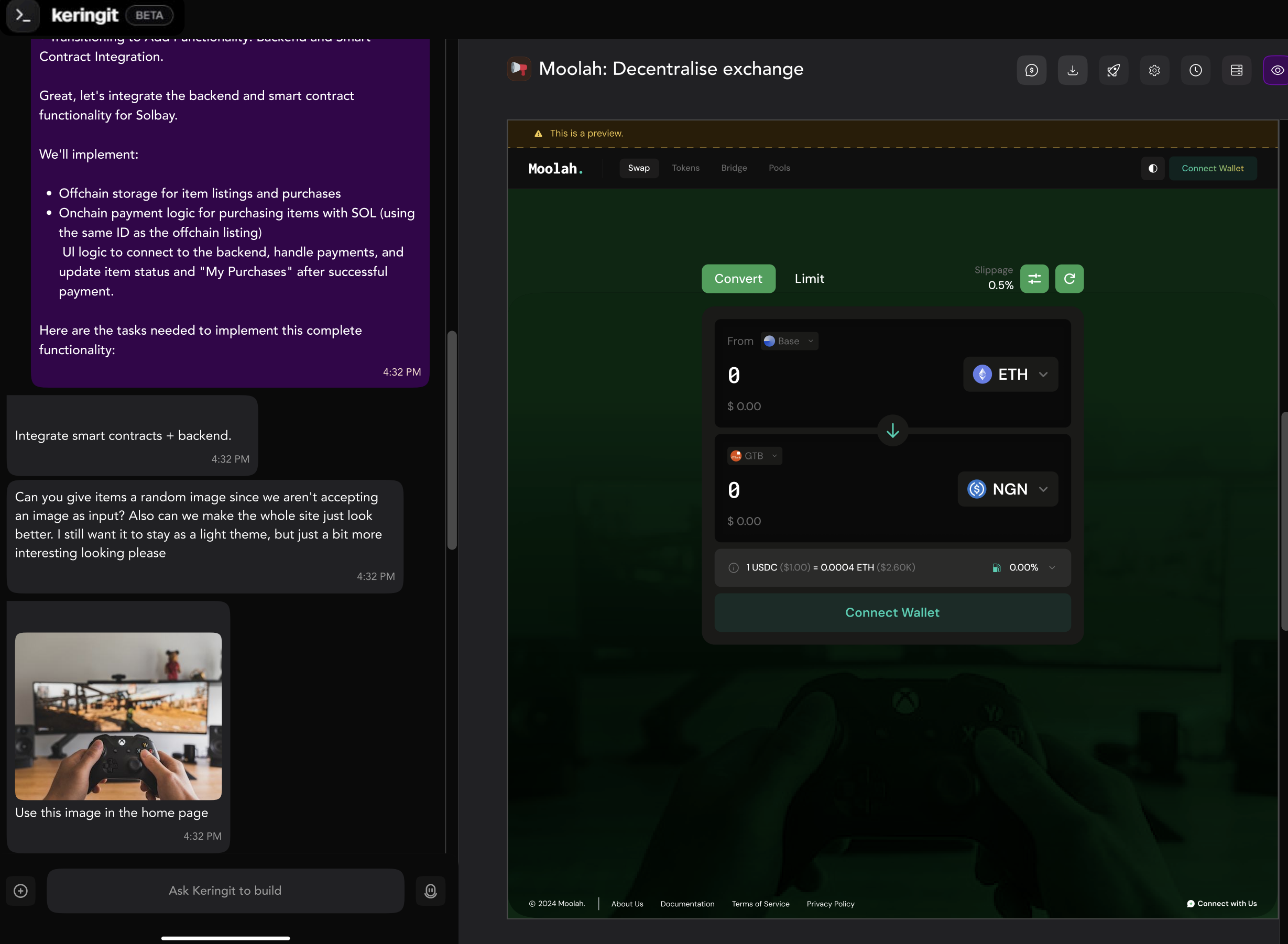
Task: Open the Terms of Service link
Action: click(x=760, y=904)
